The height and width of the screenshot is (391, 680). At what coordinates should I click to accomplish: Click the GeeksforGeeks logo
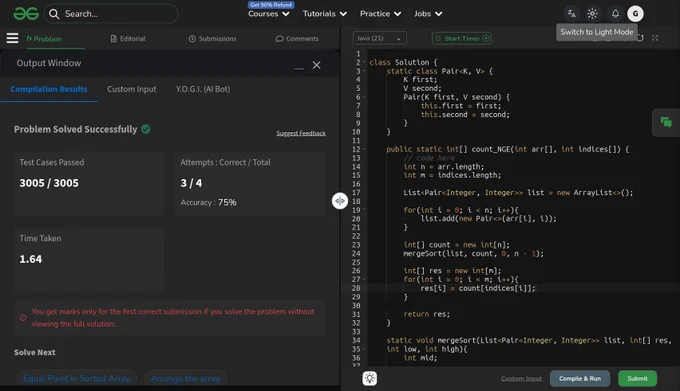tap(26, 14)
